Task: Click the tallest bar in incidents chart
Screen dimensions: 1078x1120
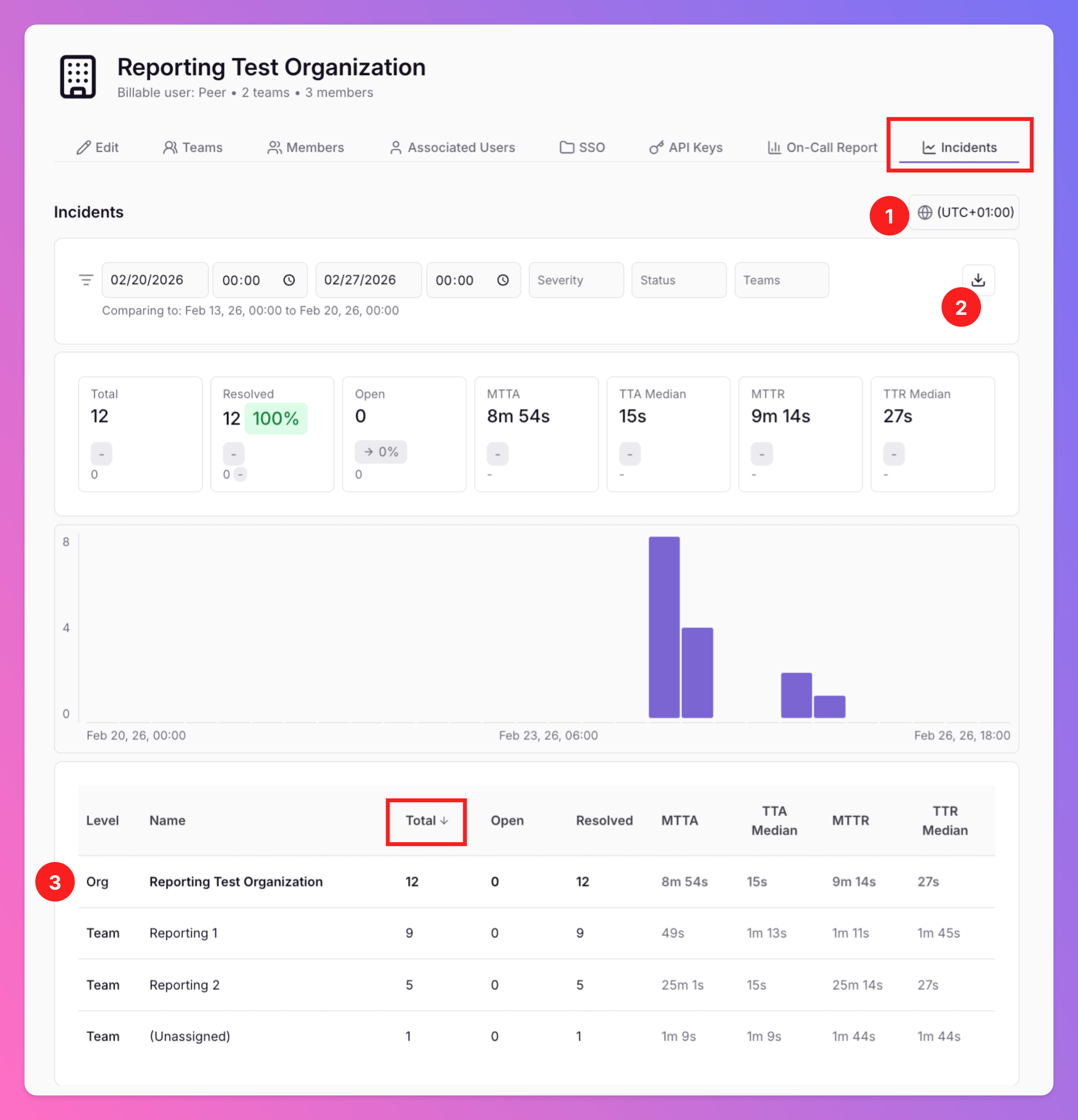Action: [x=664, y=627]
